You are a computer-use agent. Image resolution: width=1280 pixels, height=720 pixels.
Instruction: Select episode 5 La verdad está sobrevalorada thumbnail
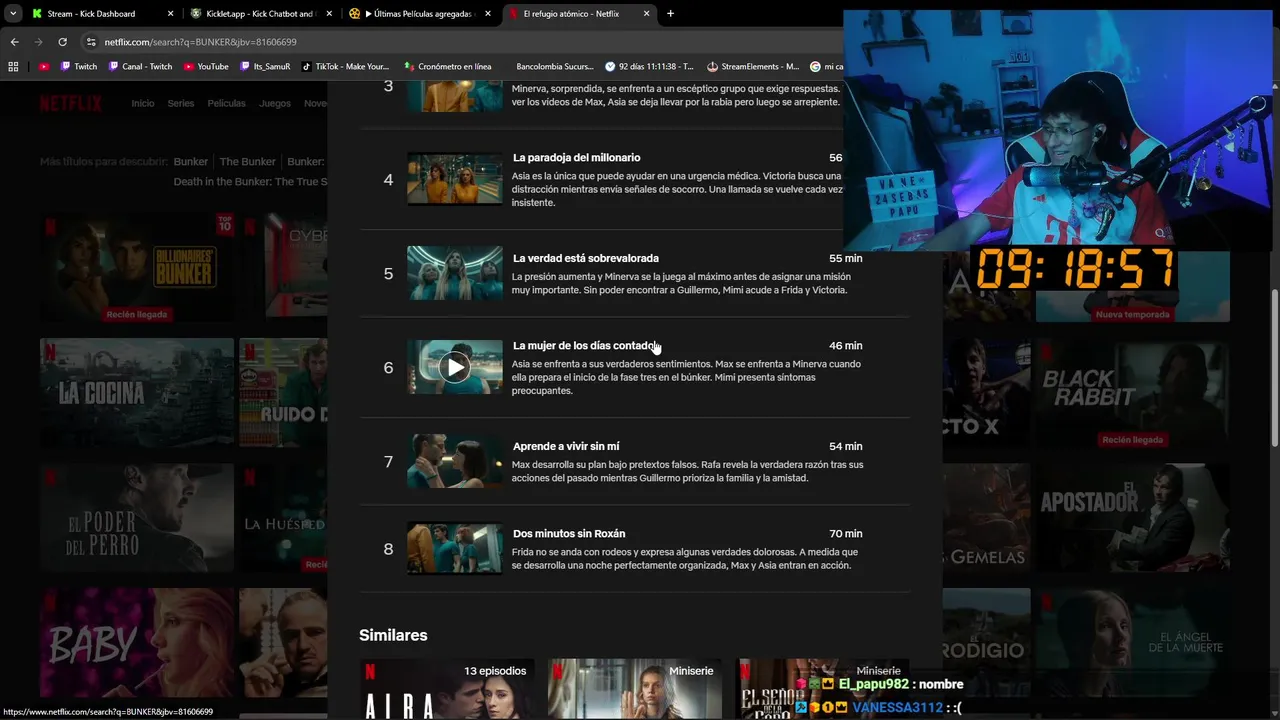coord(455,273)
